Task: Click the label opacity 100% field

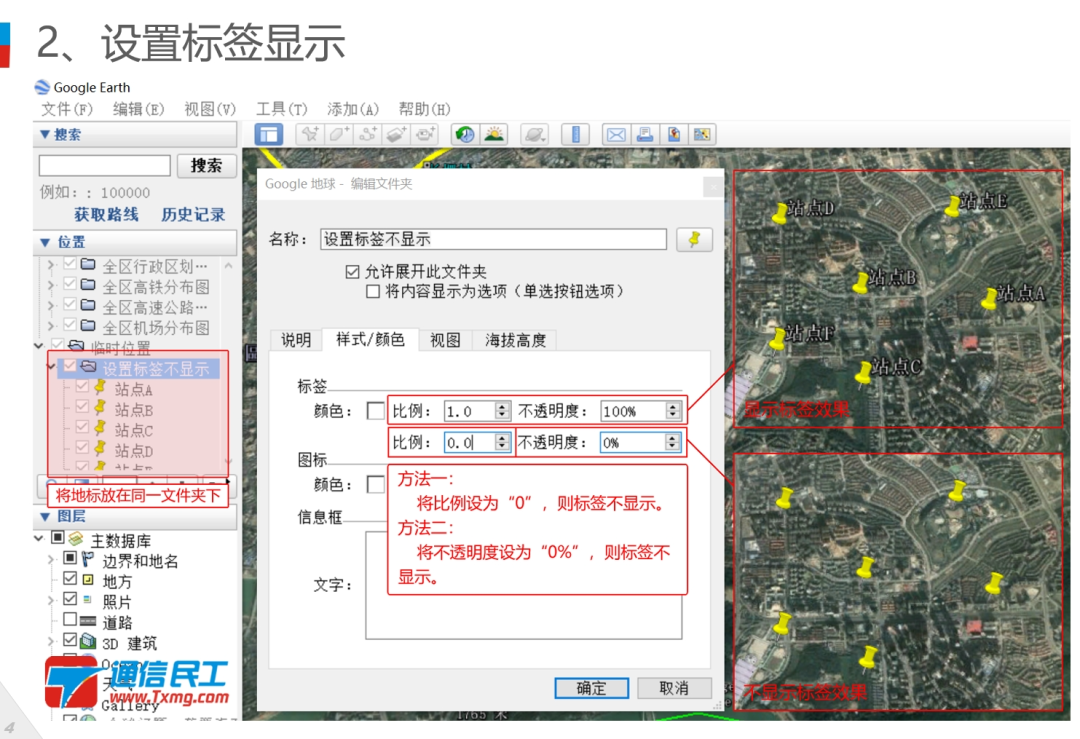Action: (x=641, y=411)
